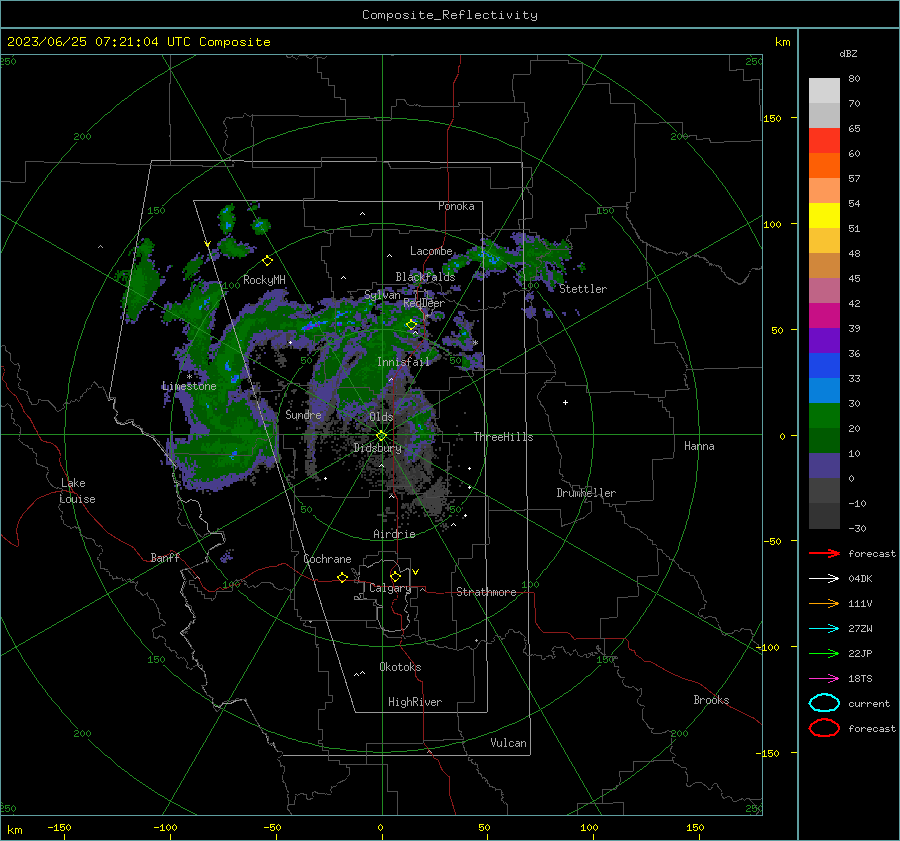900x841 pixels.
Task: Click the magenta 18TS arrow in legend
Action: click(x=824, y=679)
